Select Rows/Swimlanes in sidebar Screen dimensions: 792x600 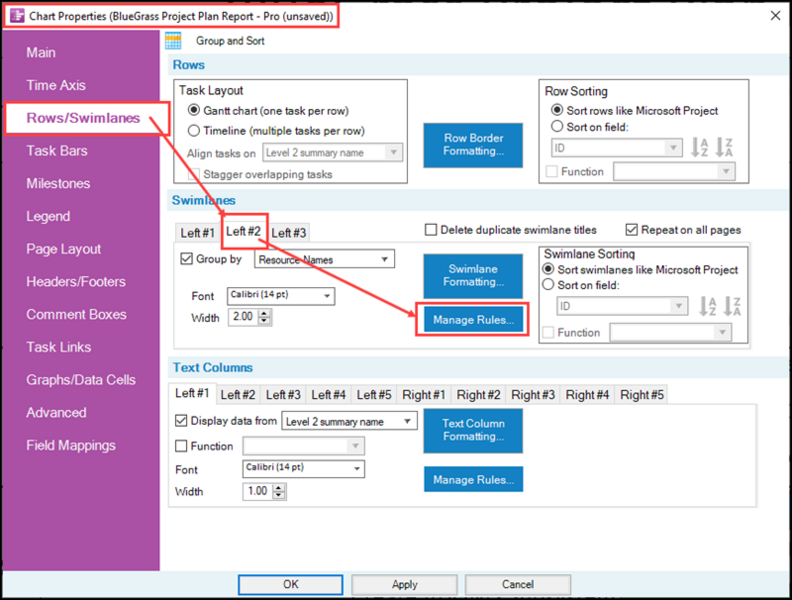click(x=83, y=118)
